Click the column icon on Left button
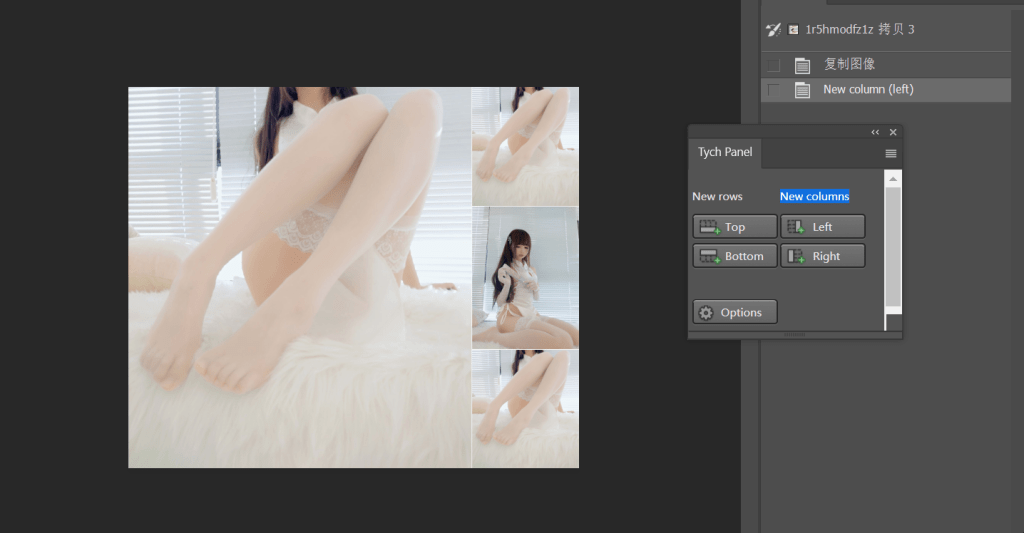The height and width of the screenshot is (533, 1024). (x=796, y=227)
